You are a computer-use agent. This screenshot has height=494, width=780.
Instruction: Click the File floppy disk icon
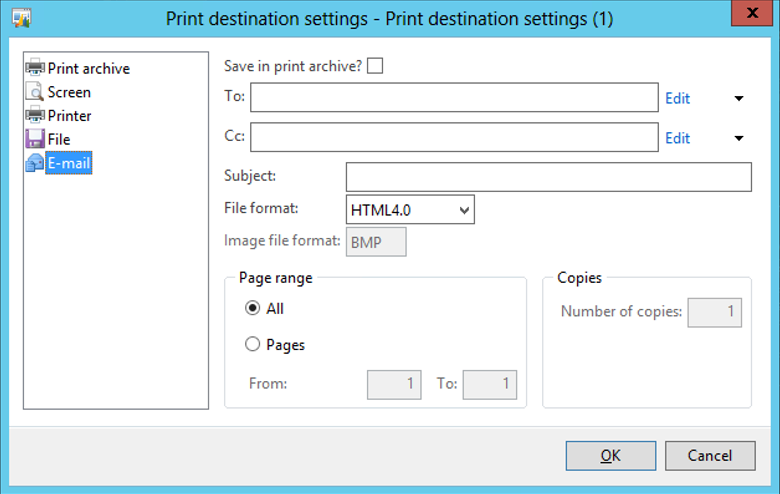[35, 139]
